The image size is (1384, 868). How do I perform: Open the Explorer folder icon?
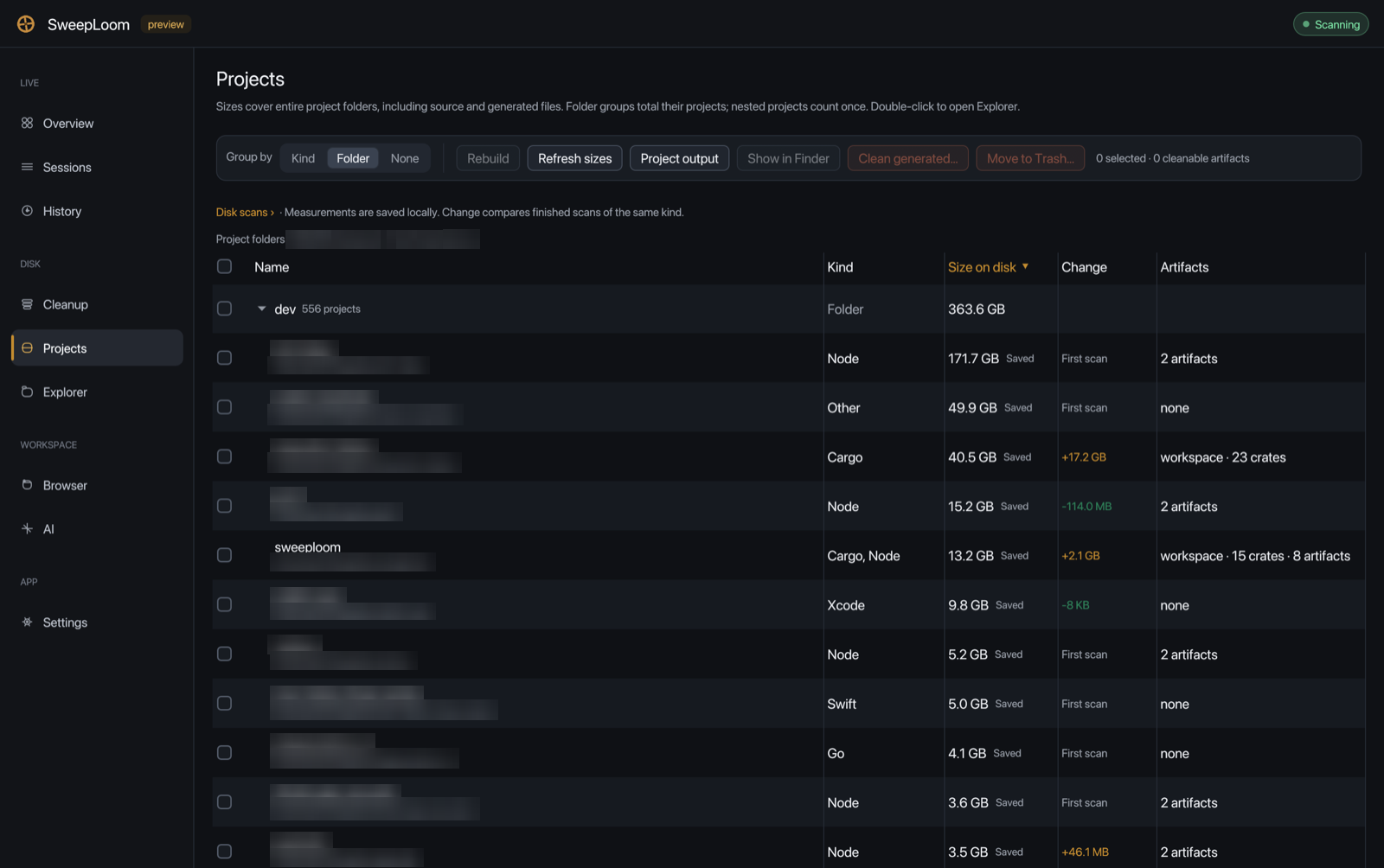coord(27,392)
